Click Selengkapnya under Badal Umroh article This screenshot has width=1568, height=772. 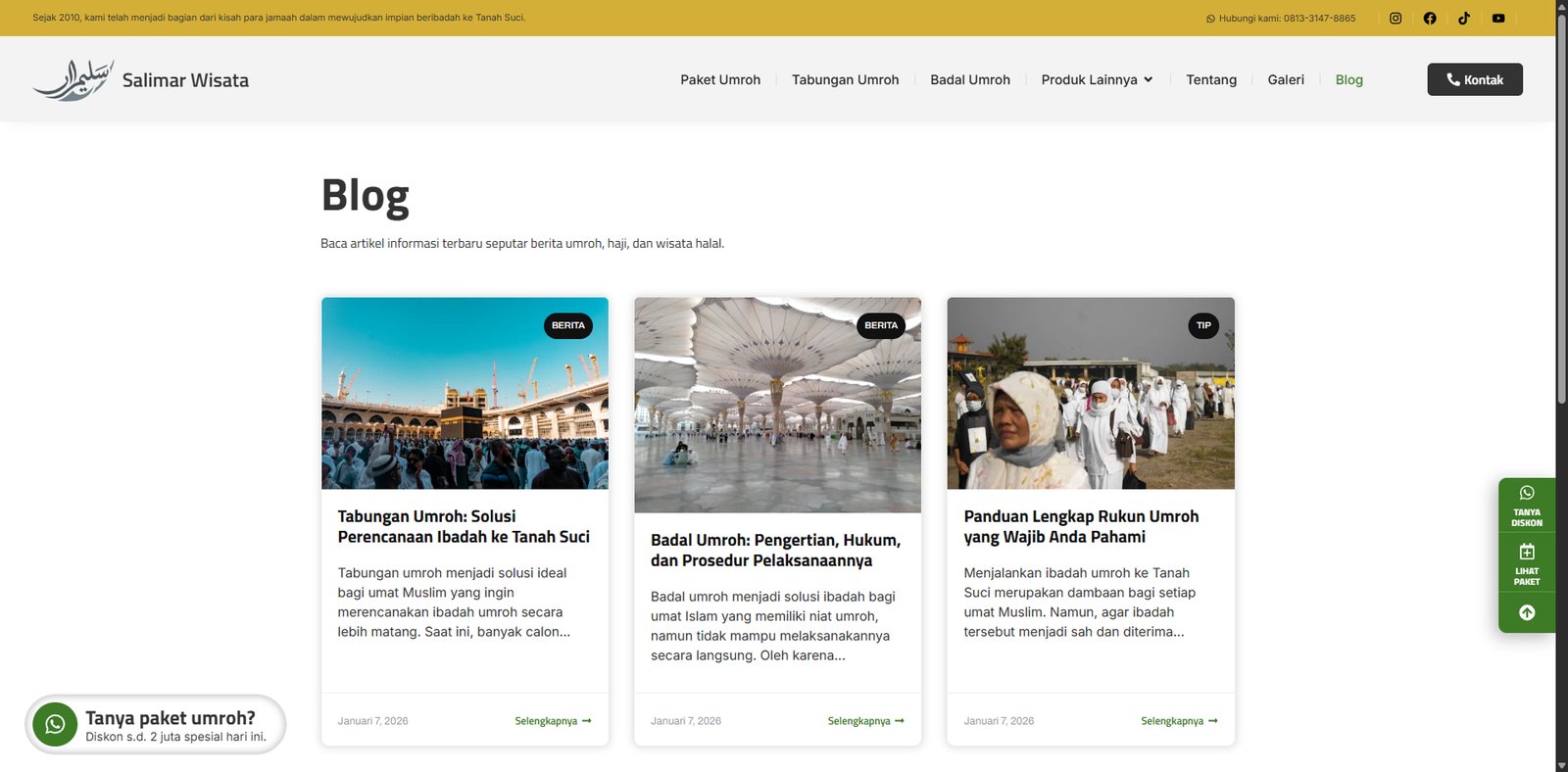pos(865,721)
